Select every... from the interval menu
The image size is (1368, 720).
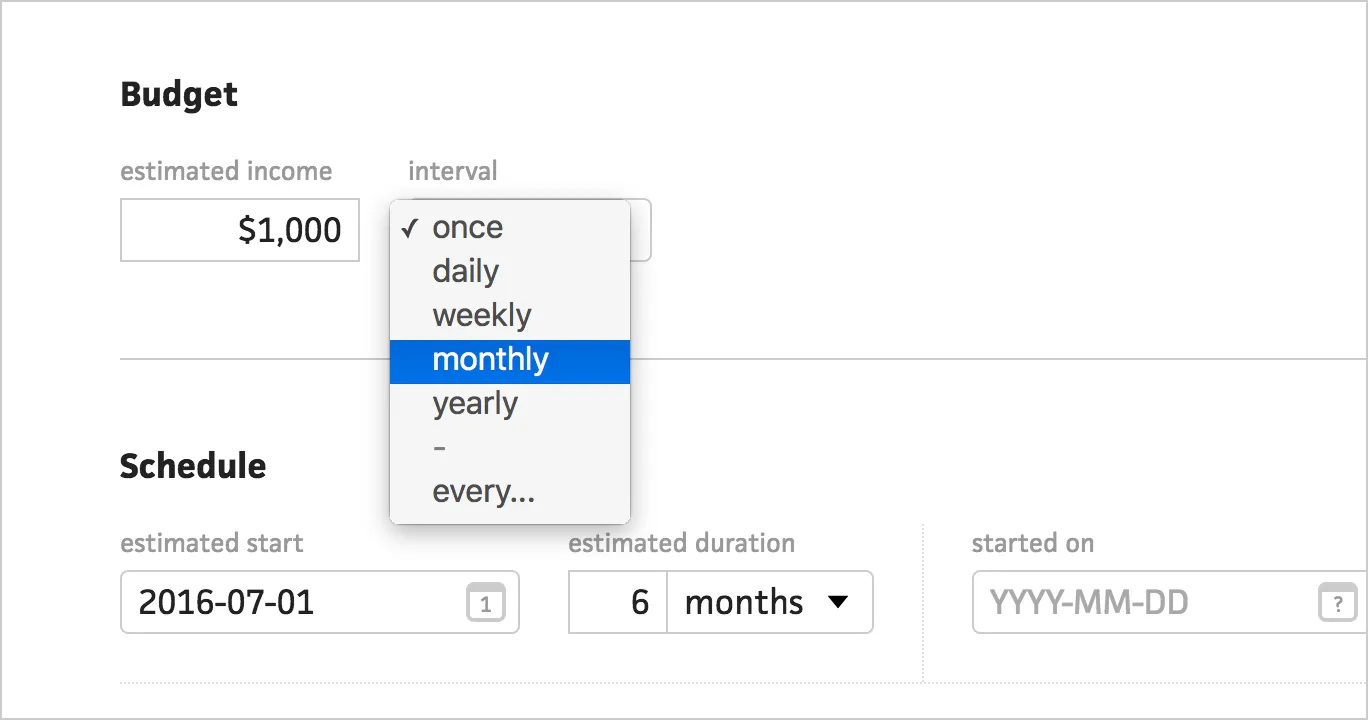pyautogui.click(x=484, y=491)
